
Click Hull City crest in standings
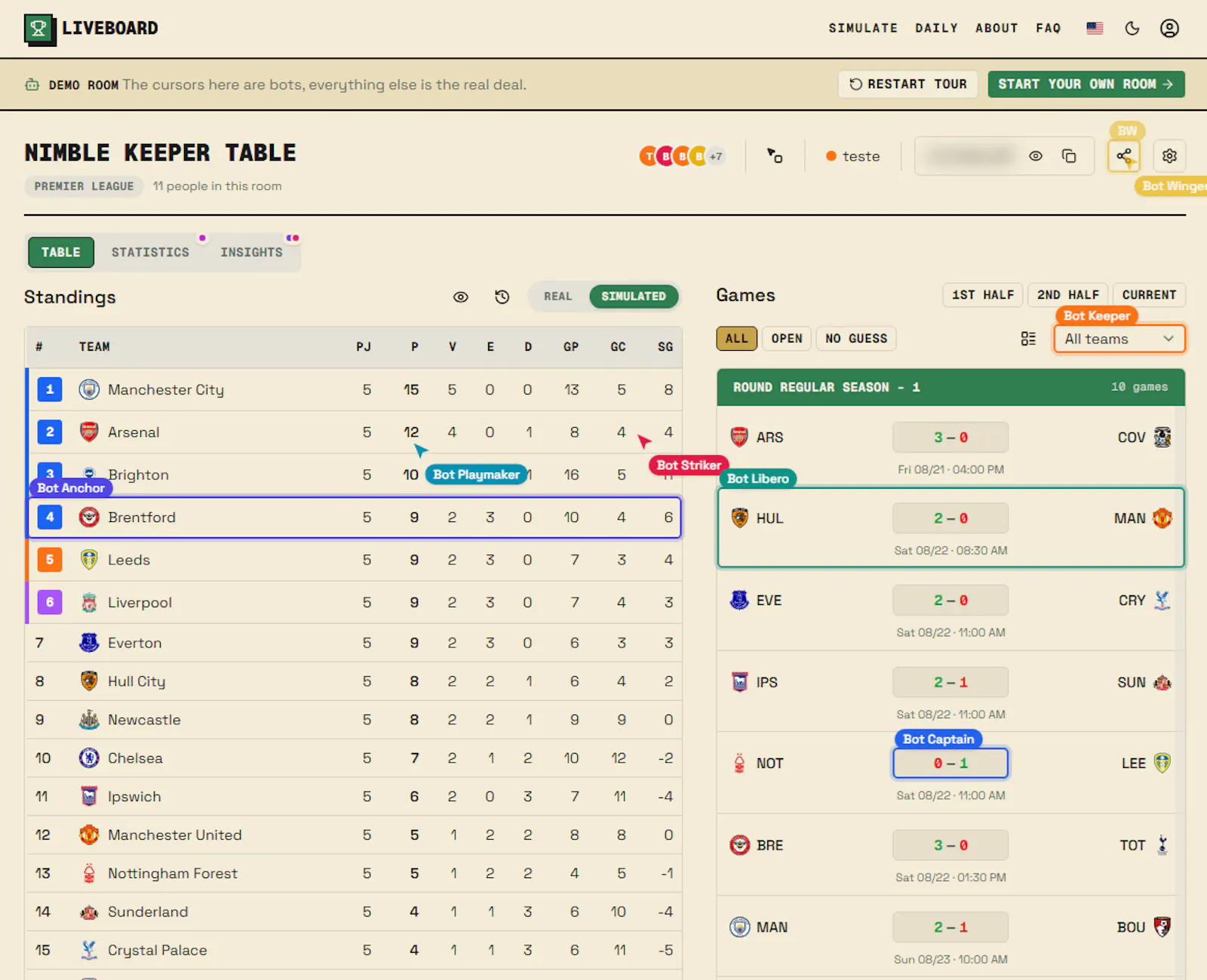click(x=89, y=681)
